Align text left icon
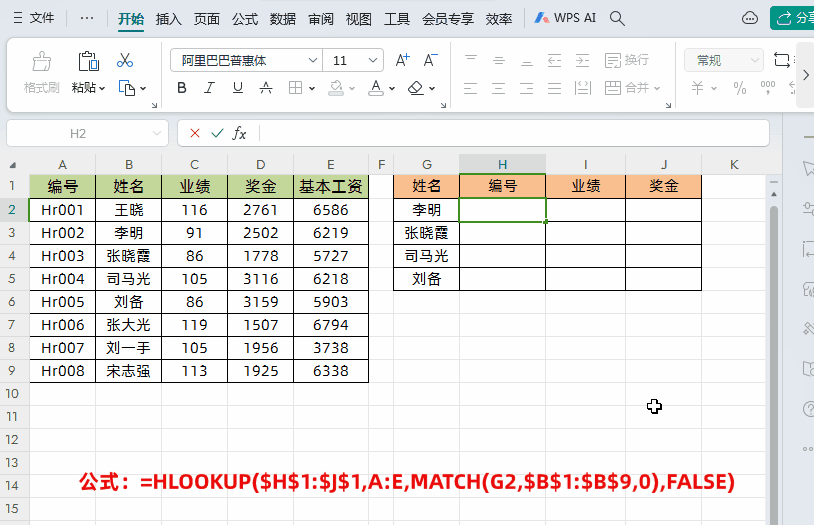This screenshot has height=525, width=814. (470, 88)
